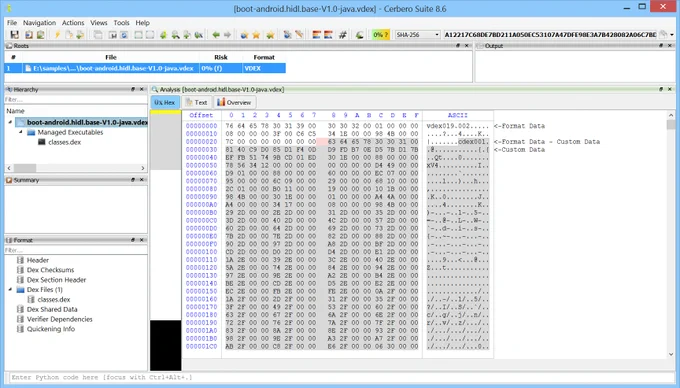The width and height of the screenshot is (680, 388).
Task: Switch to the Text view tab
Action: coord(196,102)
